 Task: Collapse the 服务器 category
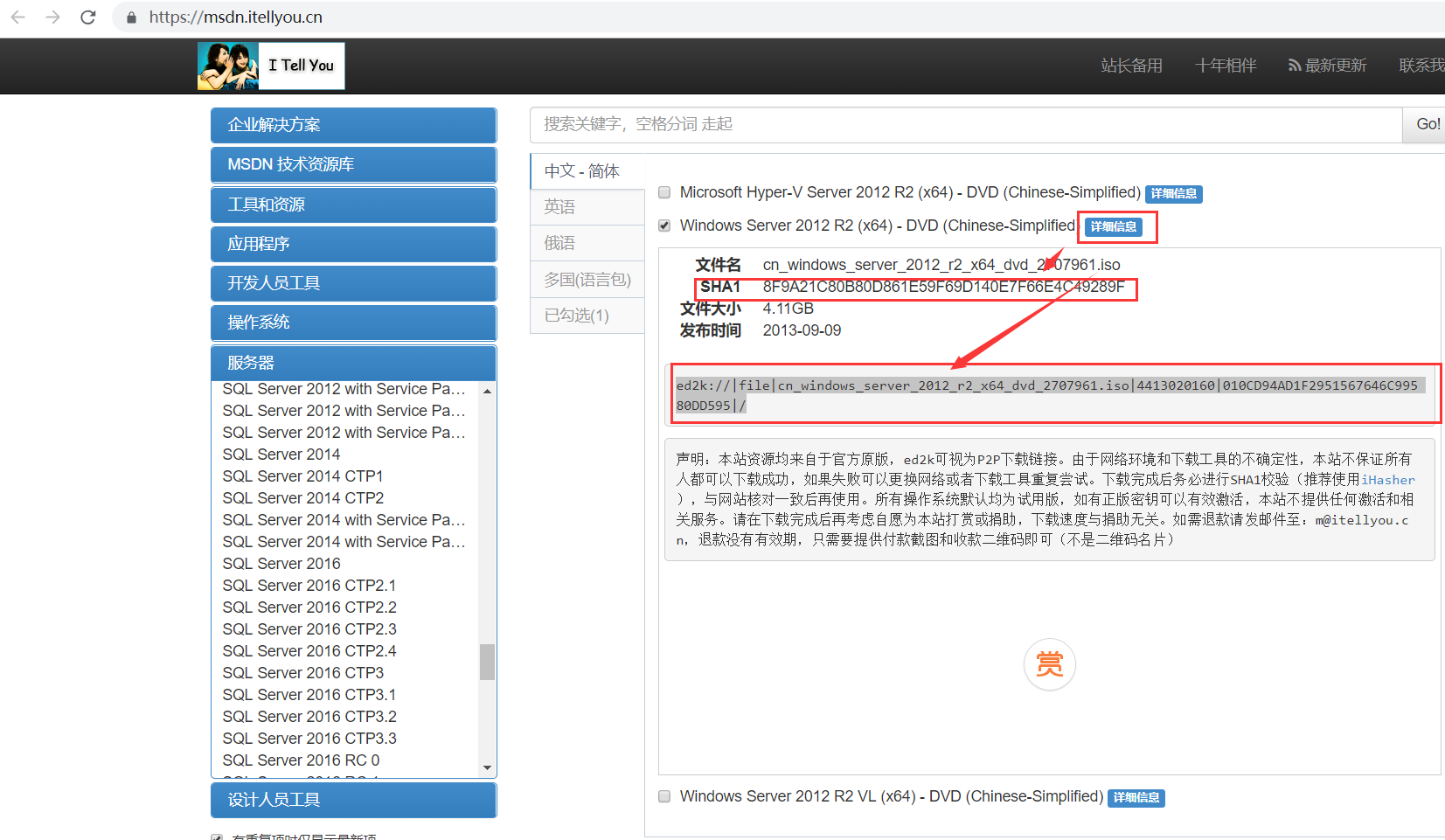354,363
